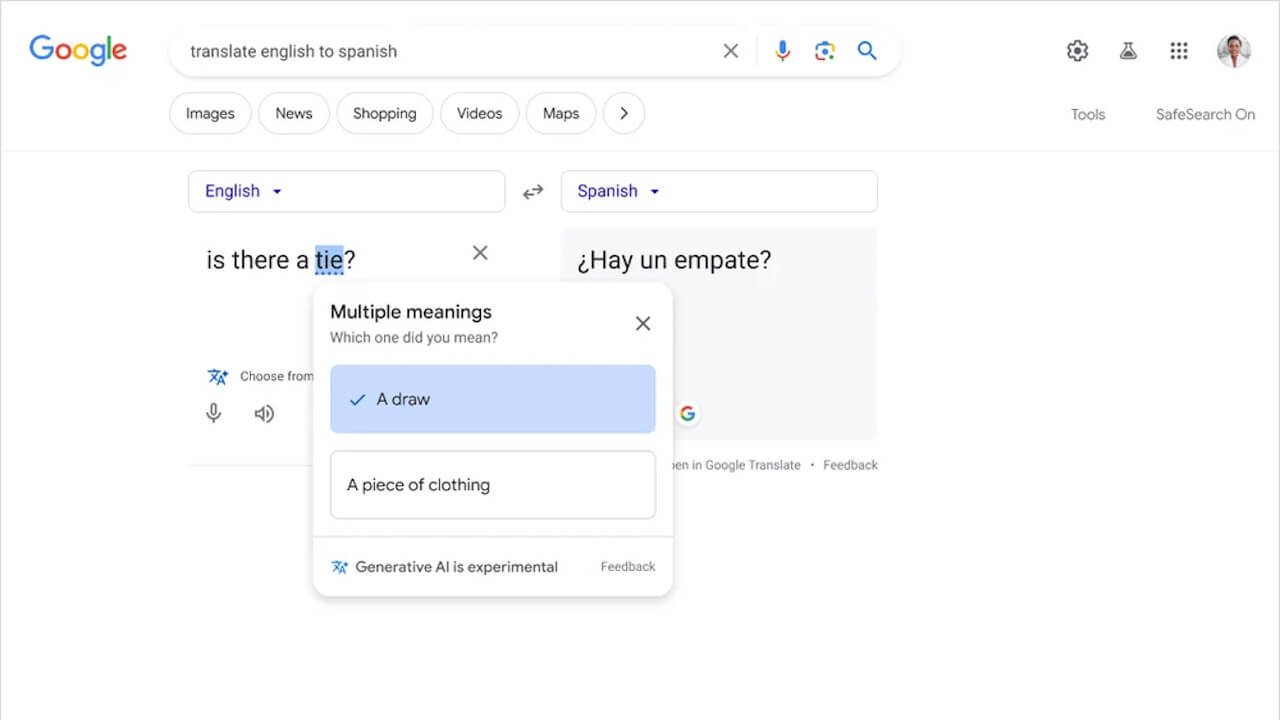Open your profile avatar menu
Screen dimensions: 1280x720
coord(1234,50)
